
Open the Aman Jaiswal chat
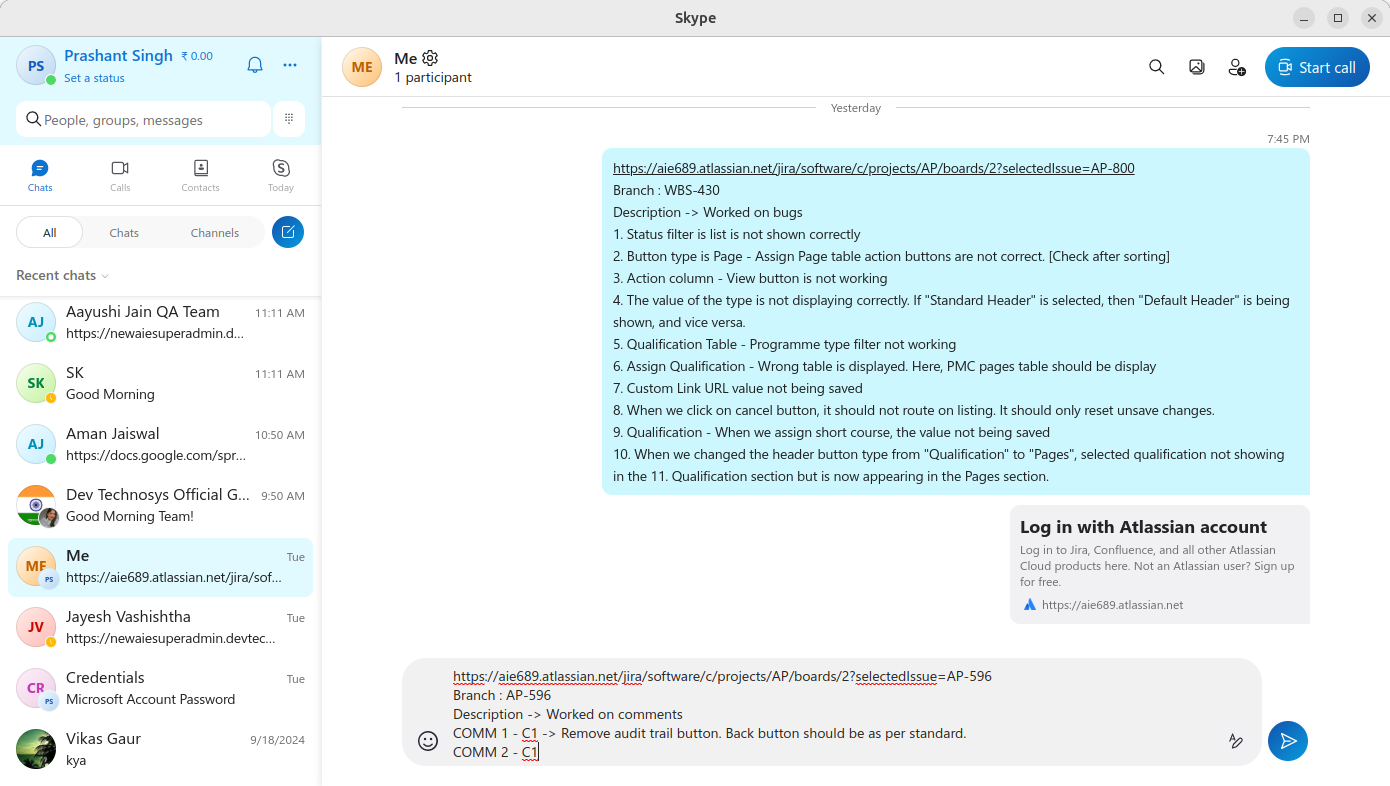[160, 444]
